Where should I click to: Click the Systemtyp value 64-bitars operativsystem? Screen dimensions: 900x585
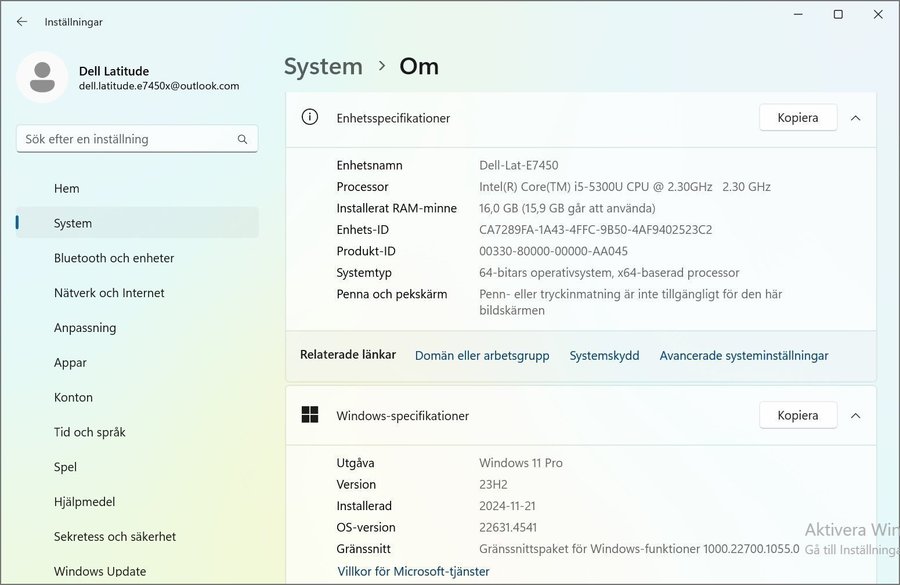[609, 273]
